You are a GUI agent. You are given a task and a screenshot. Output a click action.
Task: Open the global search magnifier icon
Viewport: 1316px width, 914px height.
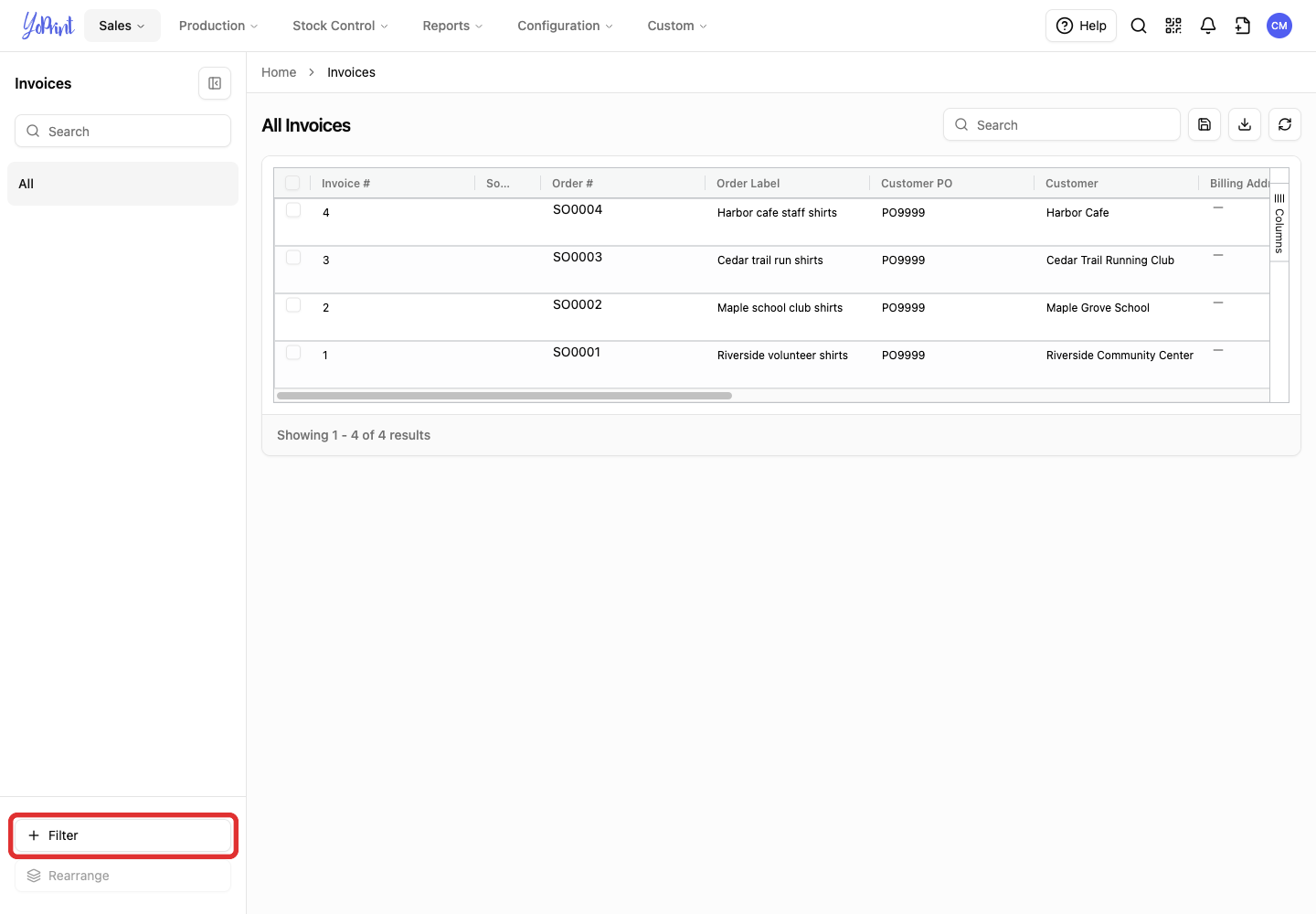(x=1139, y=26)
